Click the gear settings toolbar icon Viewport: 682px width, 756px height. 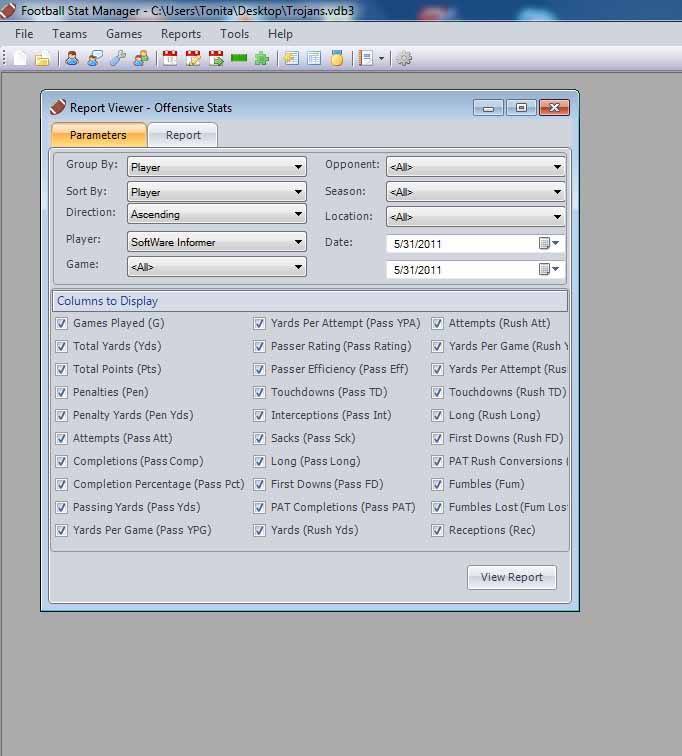click(x=404, y=58)
